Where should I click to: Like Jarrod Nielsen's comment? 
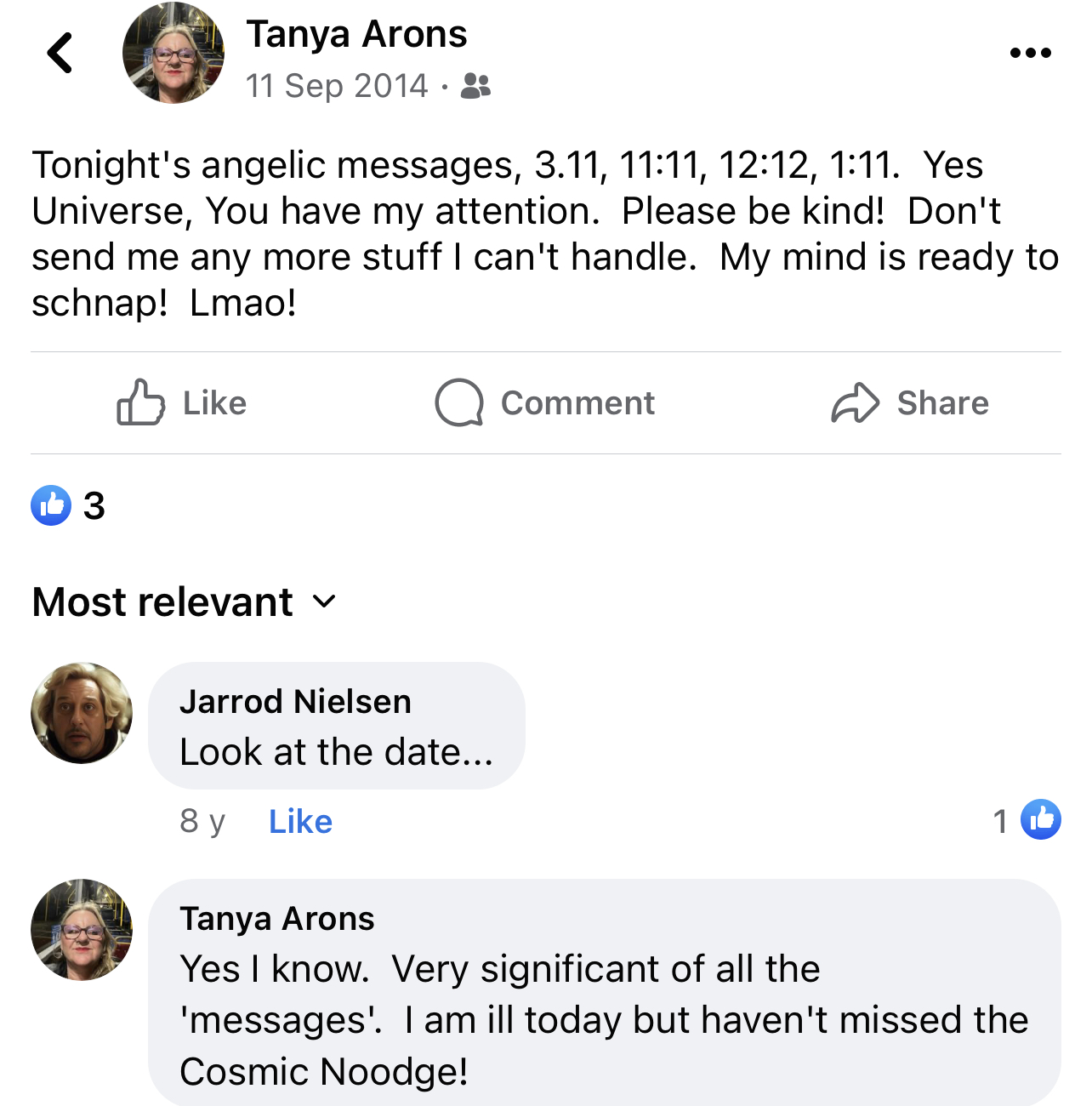(300, 822)
